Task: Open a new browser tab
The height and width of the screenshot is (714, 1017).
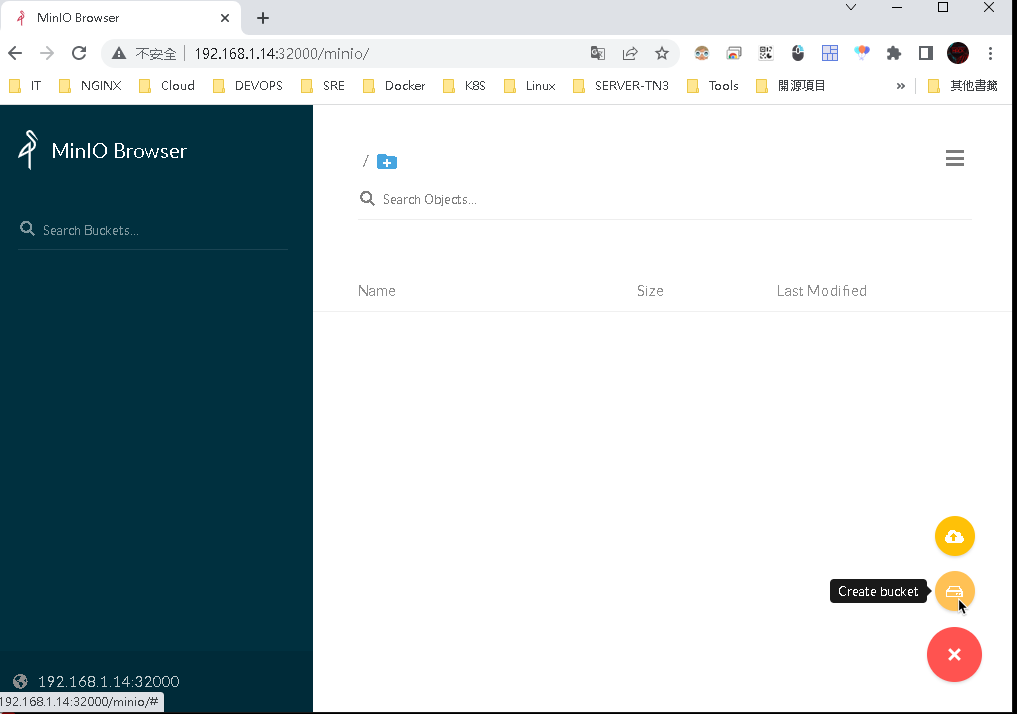Action: [263, 18]
